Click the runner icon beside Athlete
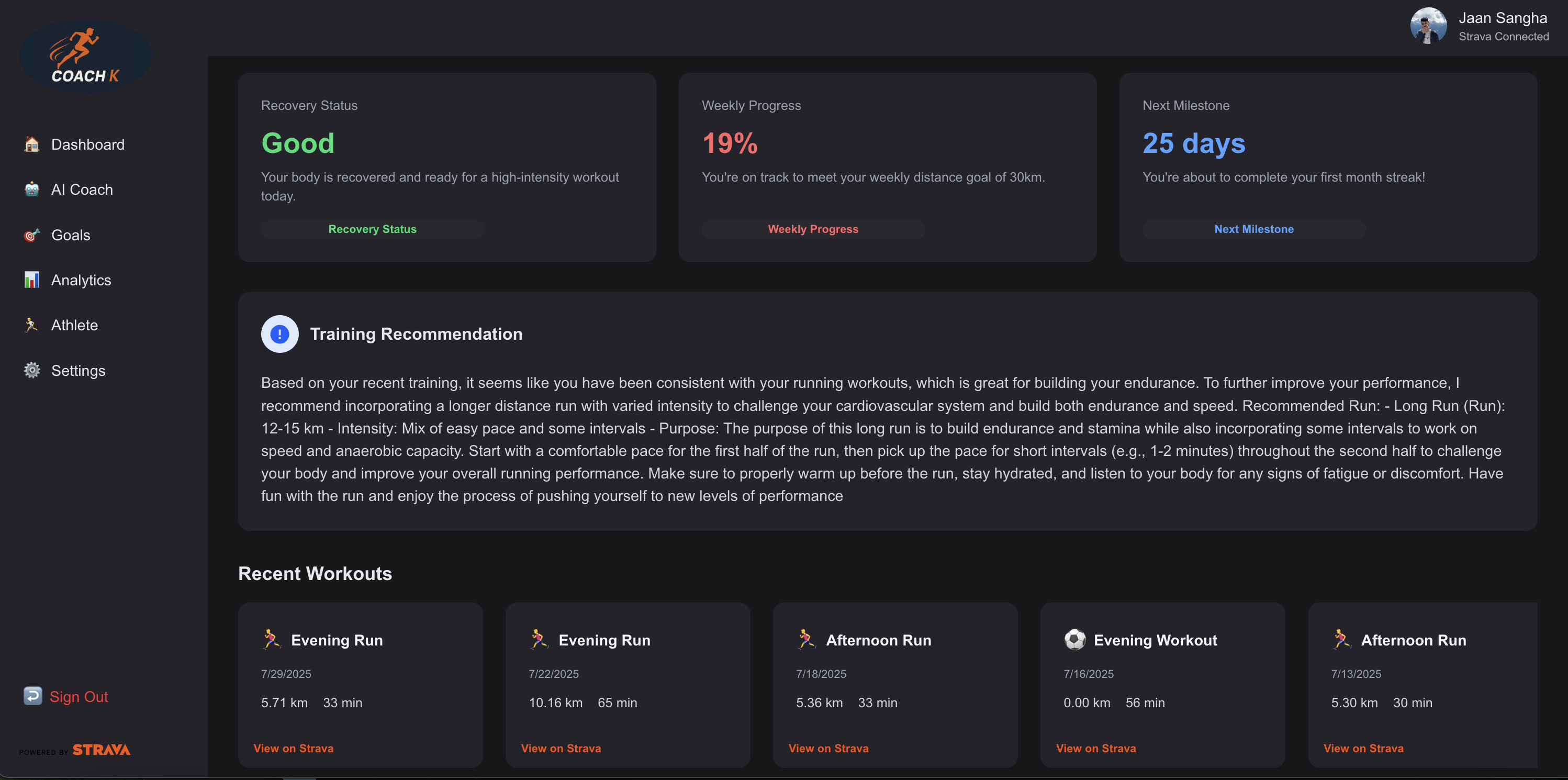This screenshot has width=1568, height=780. (x=31, y=325)
